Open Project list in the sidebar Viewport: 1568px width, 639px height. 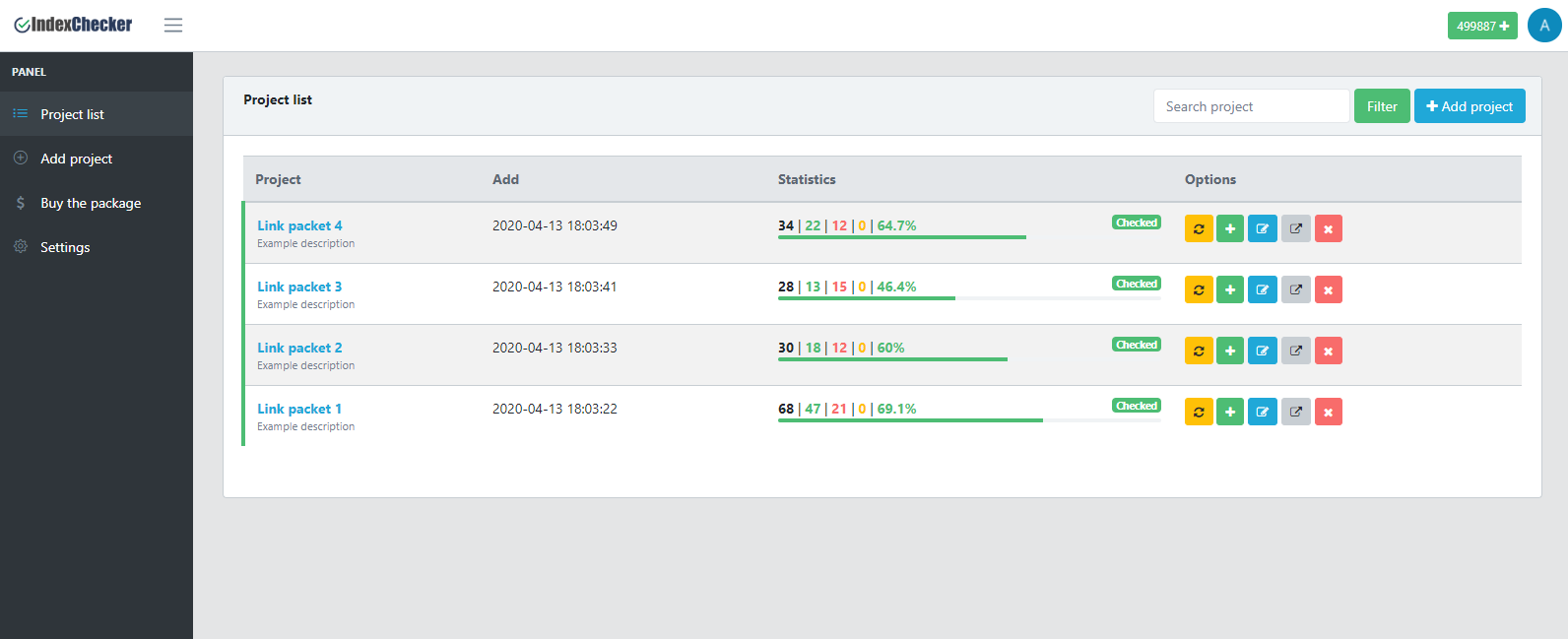click(72, 114)
